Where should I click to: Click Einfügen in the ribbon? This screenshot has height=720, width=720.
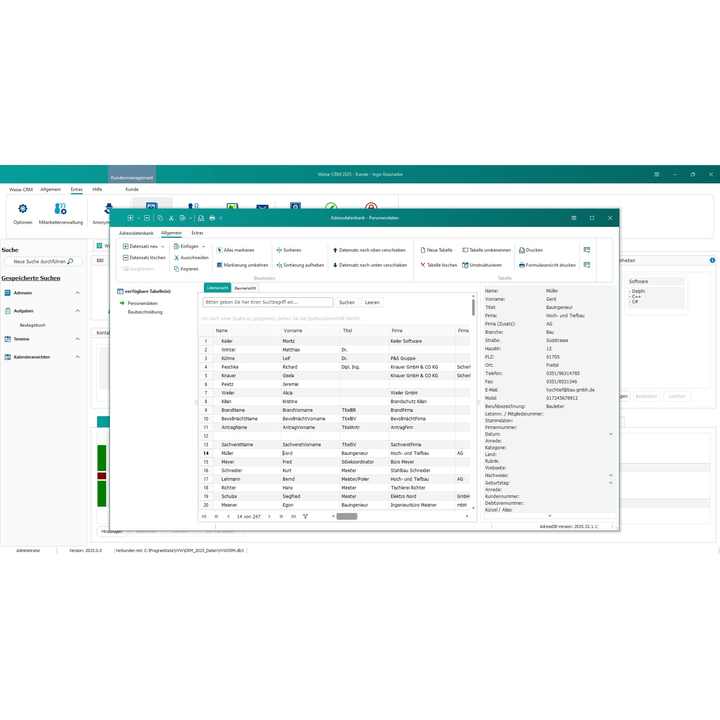click(x=186, y=247)
